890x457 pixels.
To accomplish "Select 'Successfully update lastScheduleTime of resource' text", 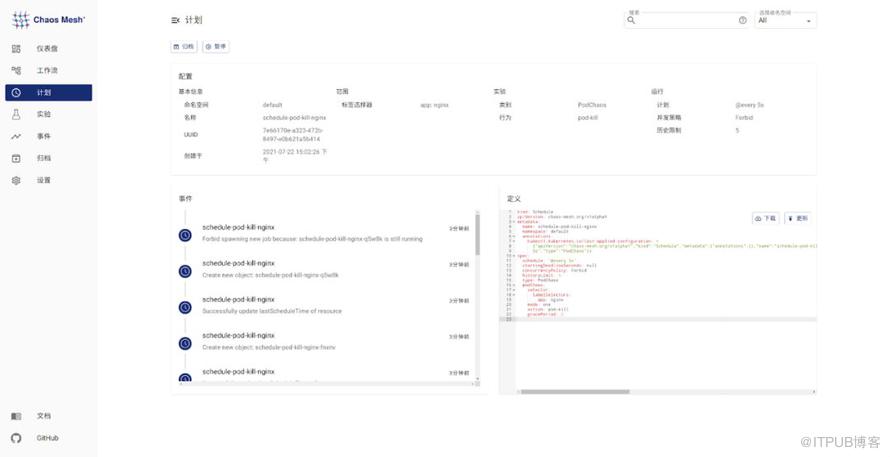I will pos(272,311).
